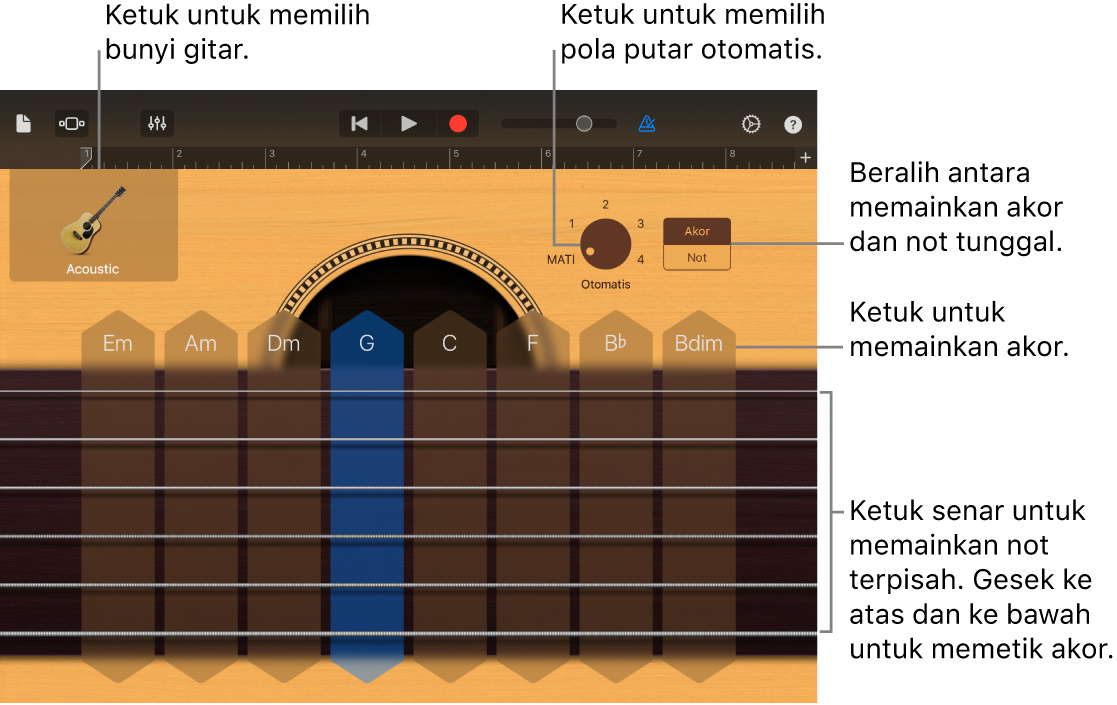The image size is (1117, 705).
Task: Enable the metronome
Action: 647,123
